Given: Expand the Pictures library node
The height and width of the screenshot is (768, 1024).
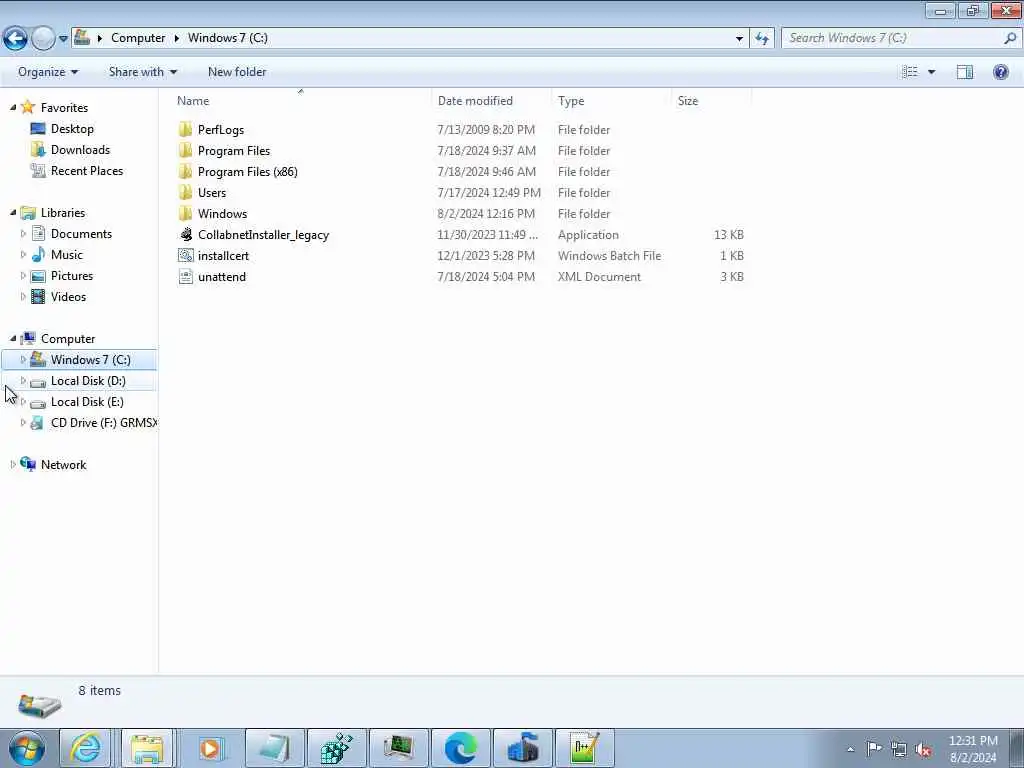Looking at the screenshot, I should click(24, 276).
